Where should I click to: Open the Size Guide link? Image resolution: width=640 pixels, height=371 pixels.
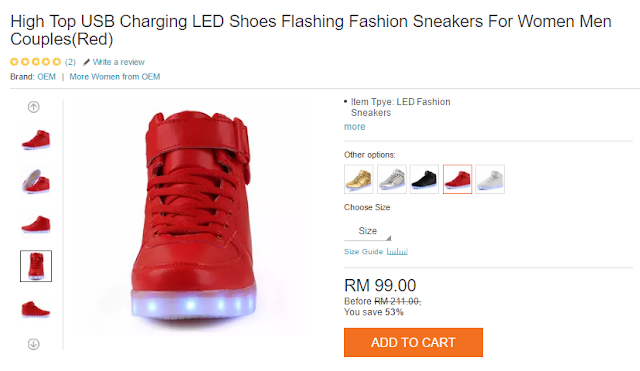(363, 251)
